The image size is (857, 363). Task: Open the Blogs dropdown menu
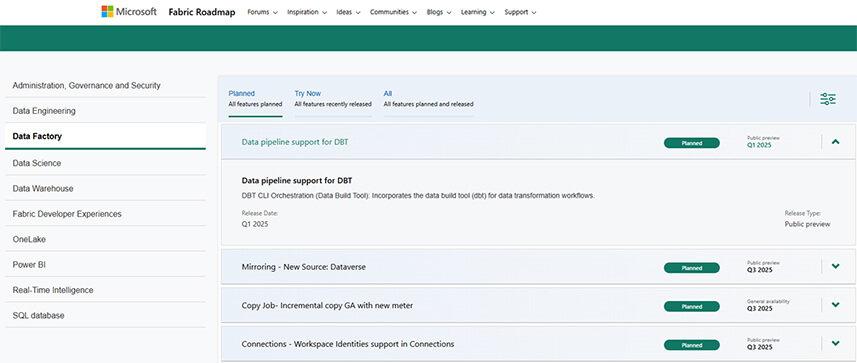click(x=439, y=12)
